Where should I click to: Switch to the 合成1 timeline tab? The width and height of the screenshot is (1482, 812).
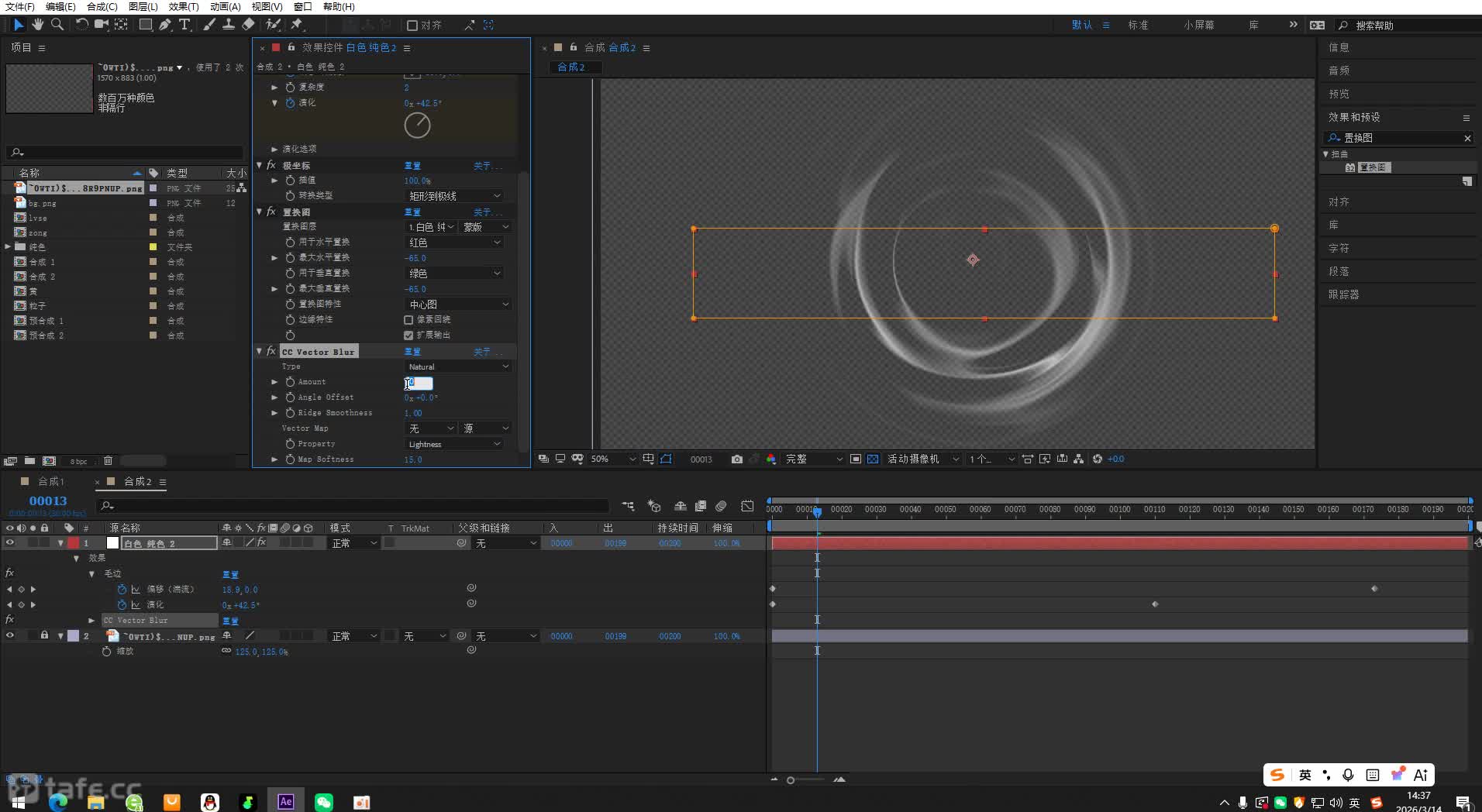(x=51, y=481)
